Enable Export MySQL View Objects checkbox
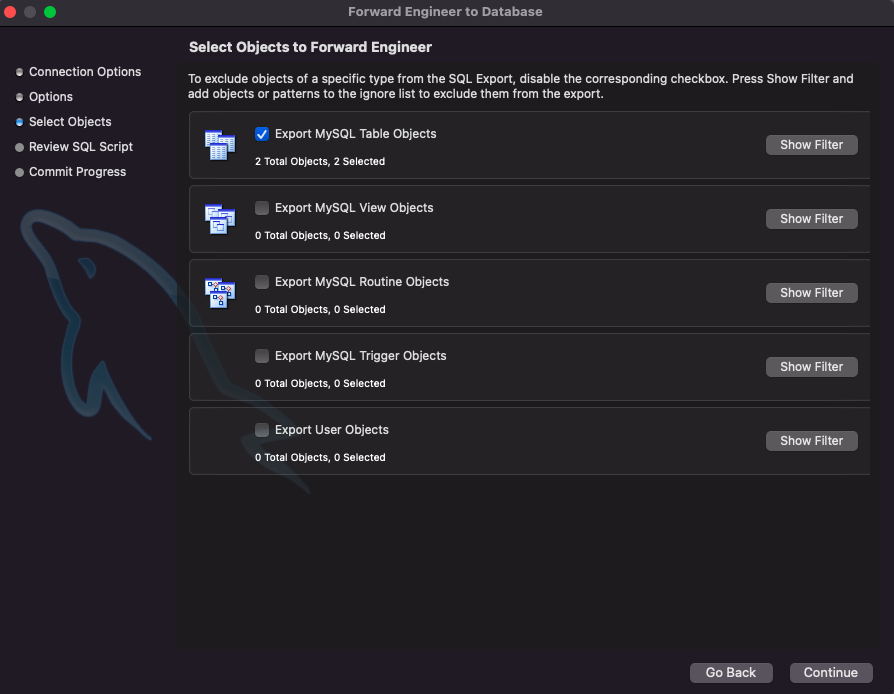 tap(262, 208)
